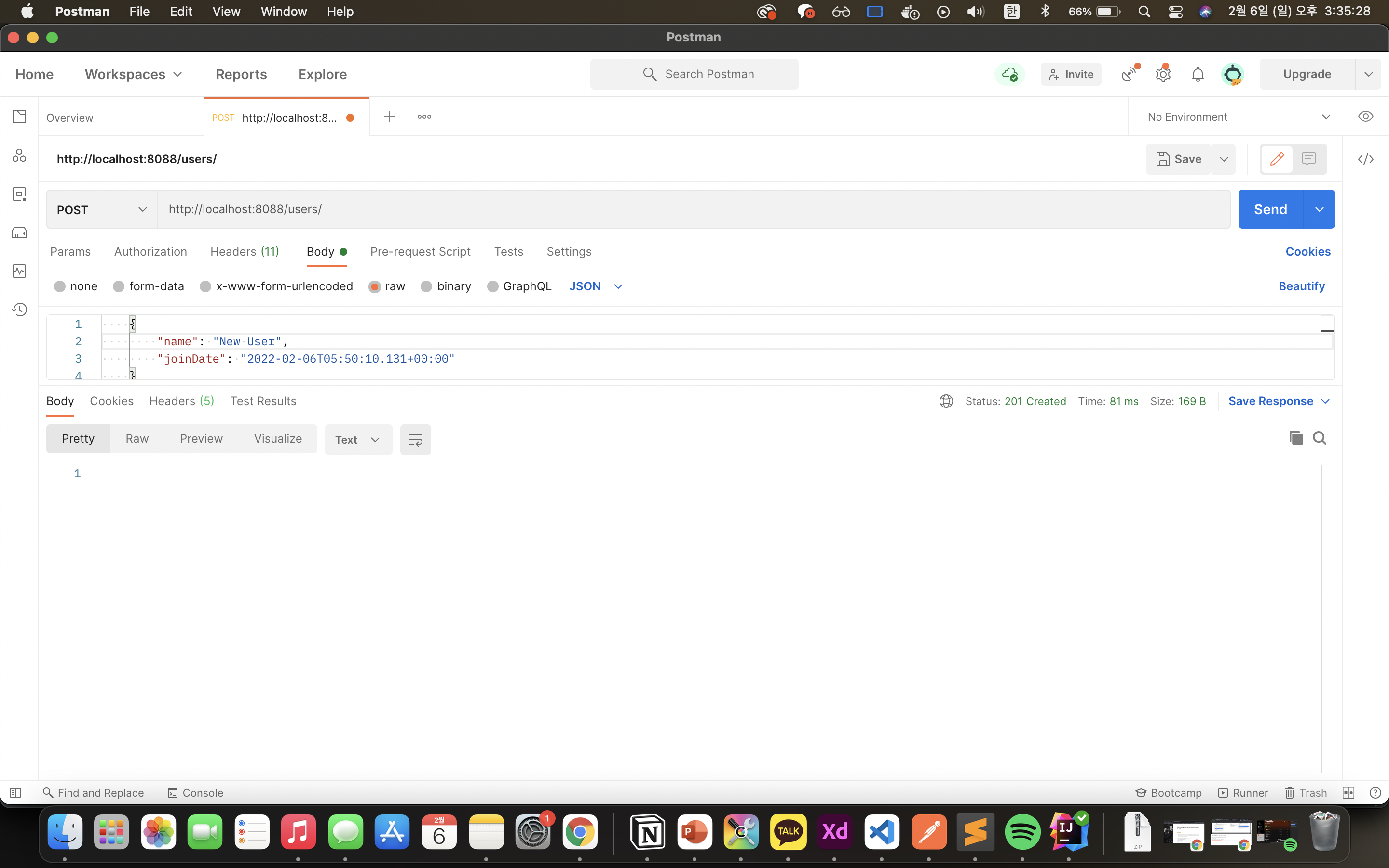The height and width of the screenshot is (868, 1389).
Task: Click the Invite button
Action: point(1071,74)
